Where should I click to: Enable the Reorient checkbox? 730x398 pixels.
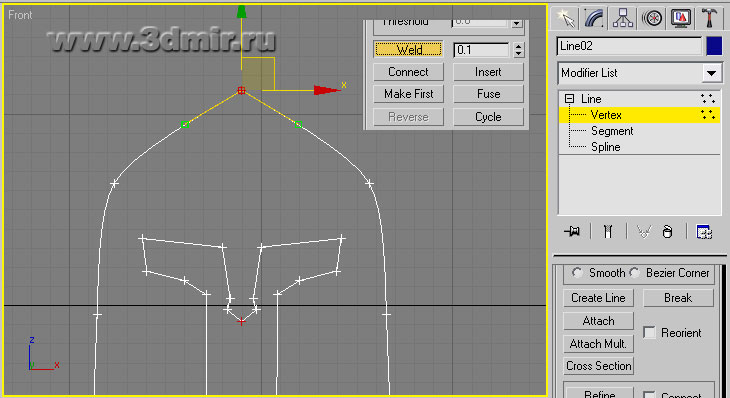(x=649, y=332)
